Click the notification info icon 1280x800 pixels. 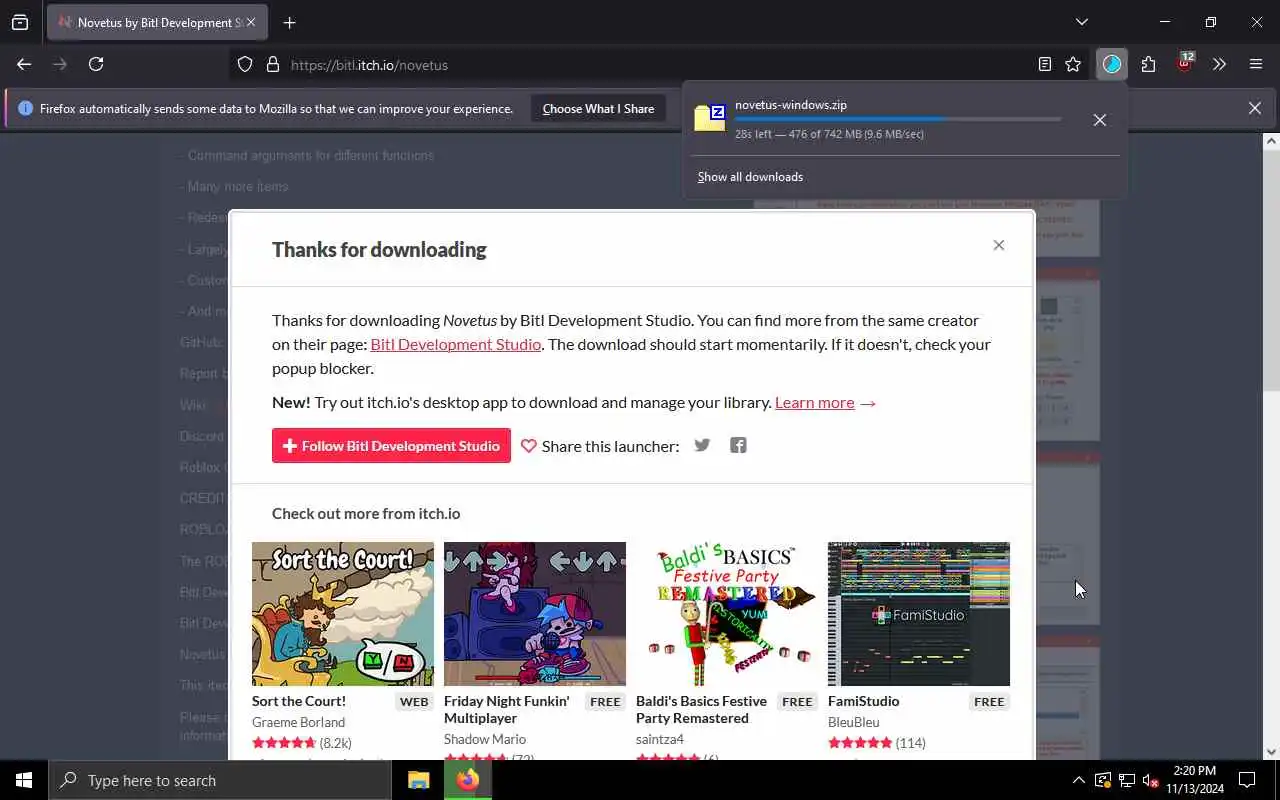tap(25, 109)
